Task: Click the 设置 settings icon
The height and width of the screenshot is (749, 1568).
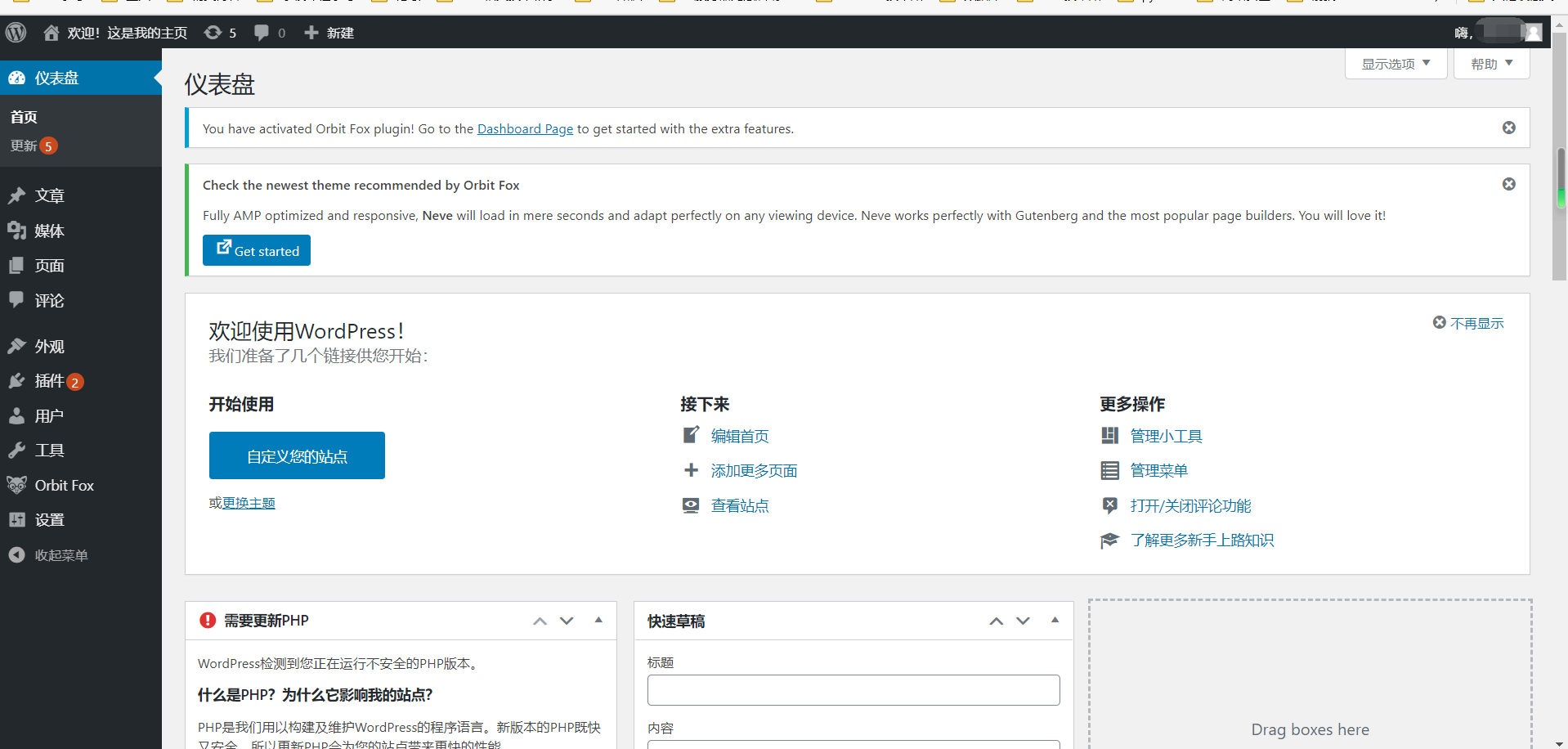Action: click(x=16, y=520)
